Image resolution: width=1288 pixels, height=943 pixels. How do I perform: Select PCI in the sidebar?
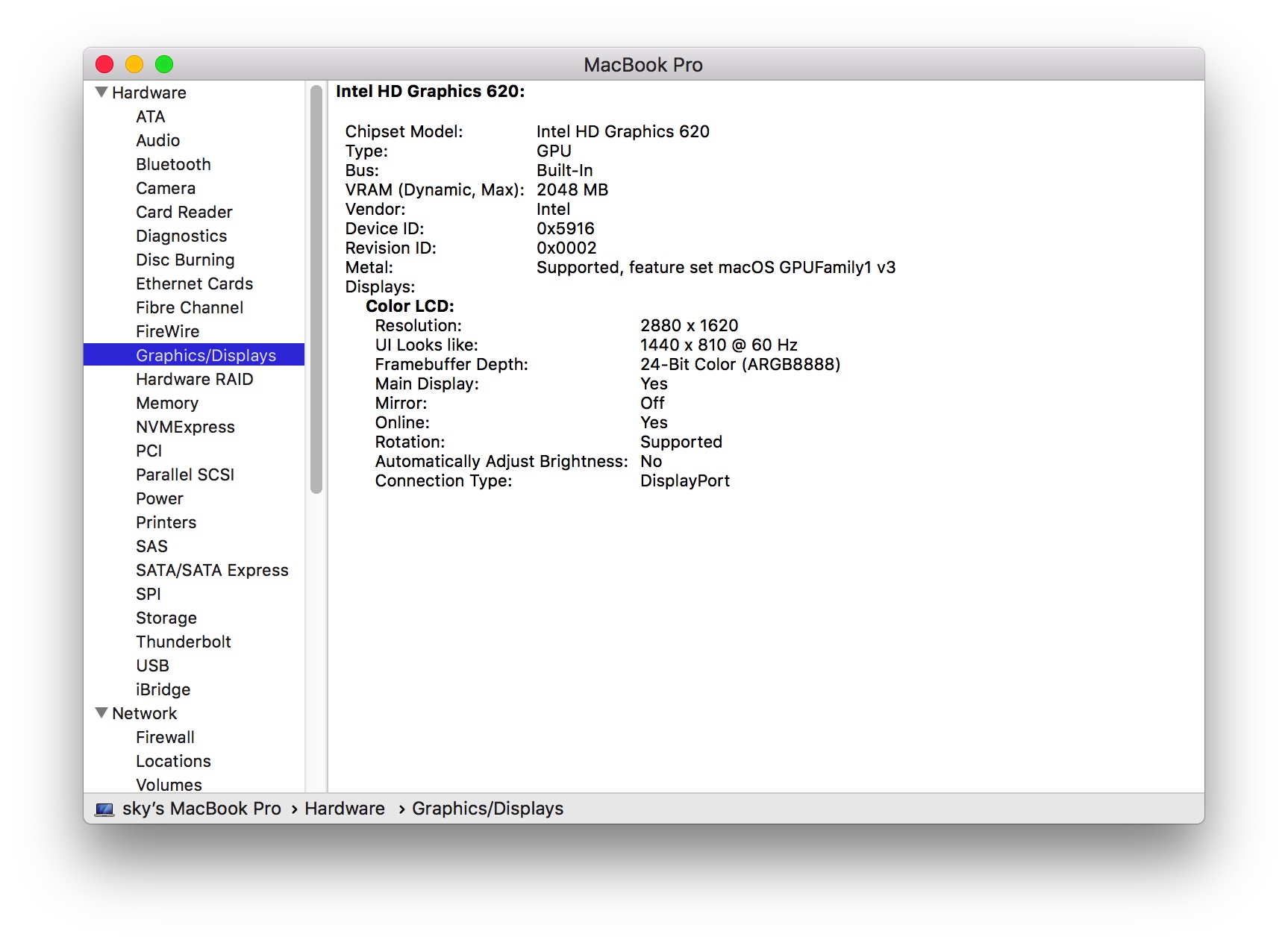coord(149,451)
